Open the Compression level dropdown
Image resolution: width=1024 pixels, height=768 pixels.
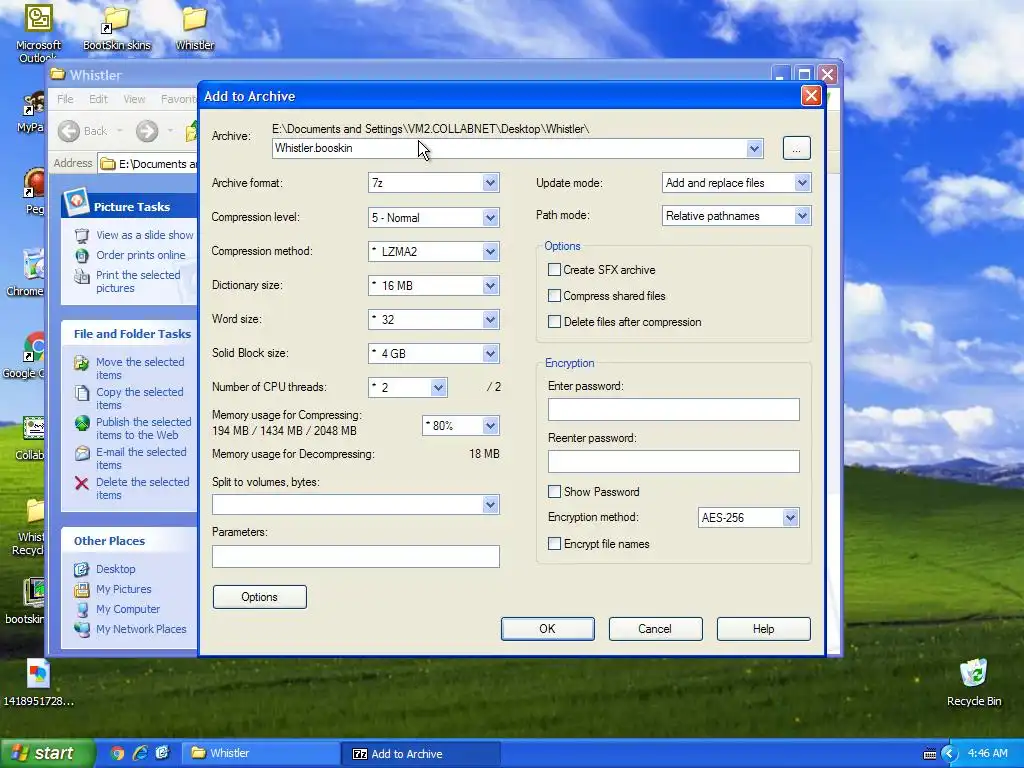pyautogui.click(x=490, y=217)
